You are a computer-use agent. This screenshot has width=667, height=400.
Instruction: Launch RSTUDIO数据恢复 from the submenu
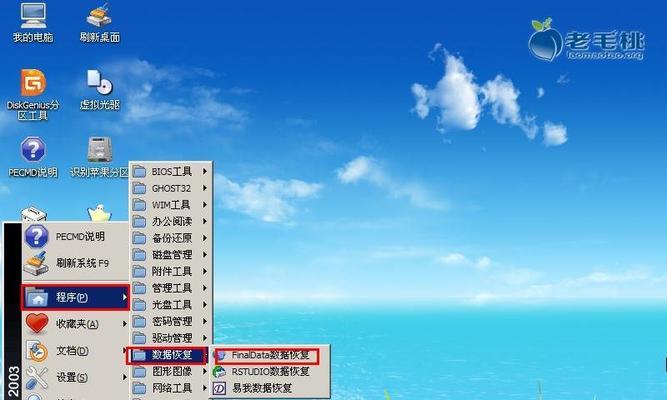[267, 371]
